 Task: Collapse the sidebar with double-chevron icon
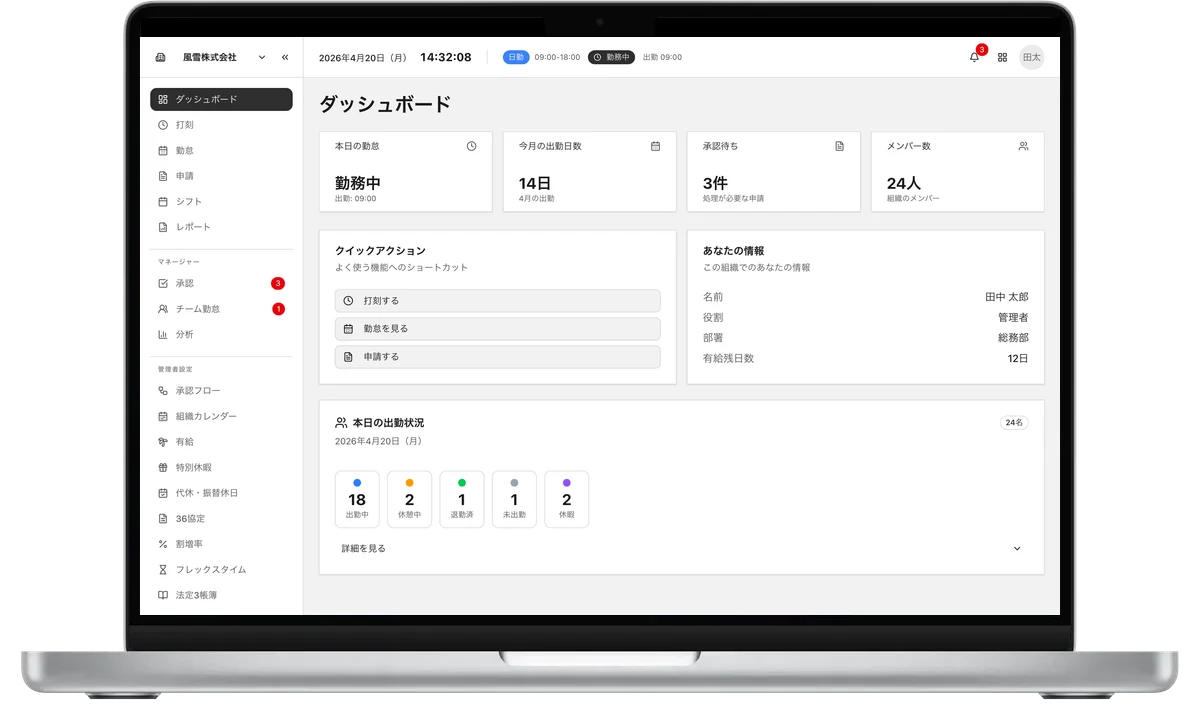pyautogui.click(x=285, y=57)
